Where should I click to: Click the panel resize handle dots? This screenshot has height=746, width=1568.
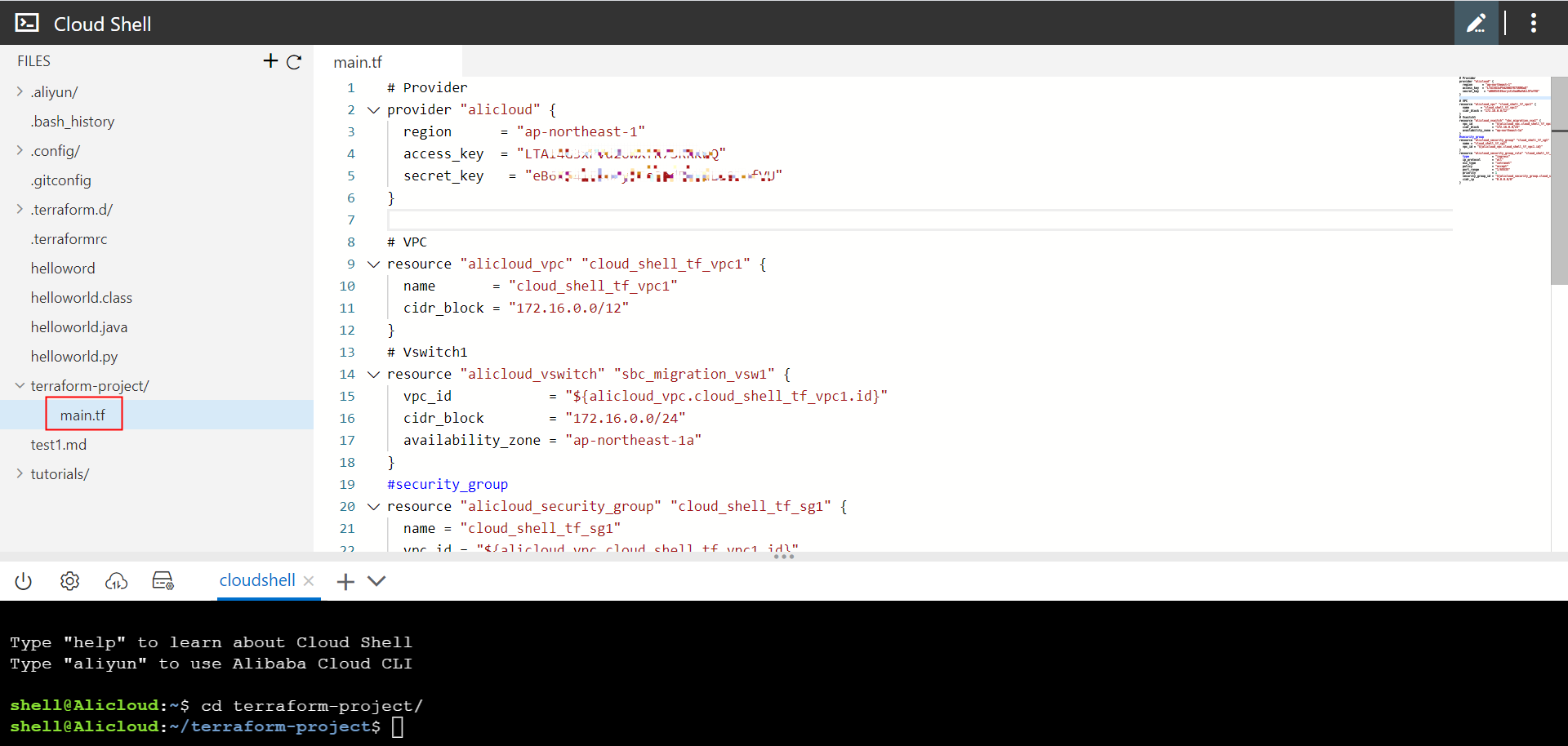point(784,557)
